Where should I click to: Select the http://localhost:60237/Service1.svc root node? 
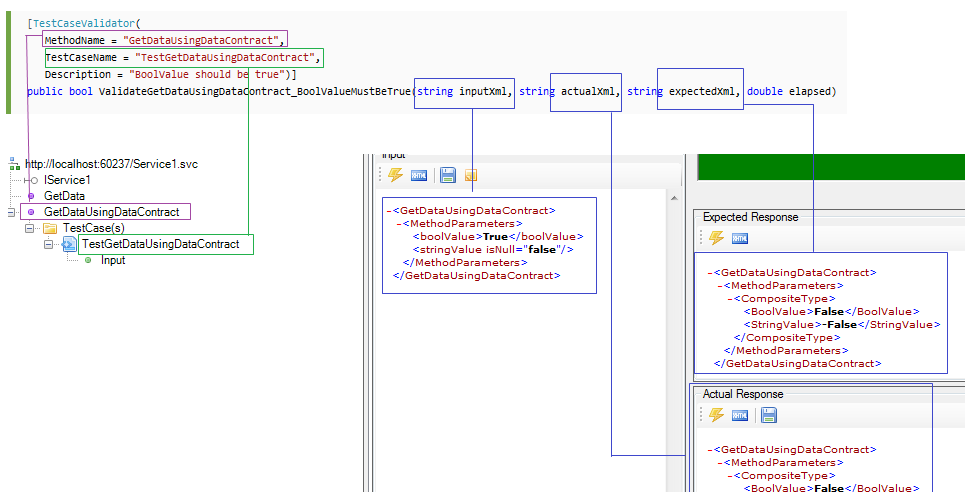coord(111,164)
